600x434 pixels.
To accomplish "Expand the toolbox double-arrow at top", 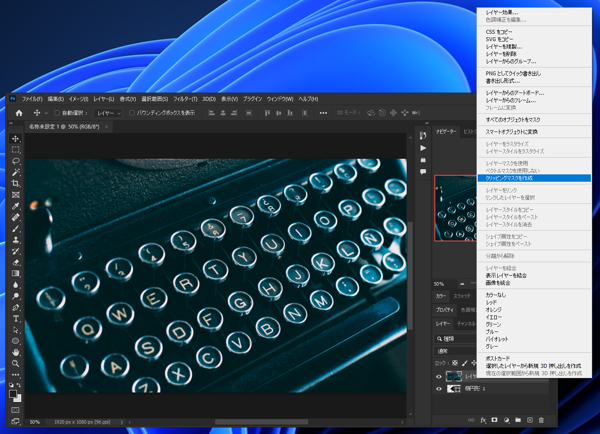I will coord(11,123).
